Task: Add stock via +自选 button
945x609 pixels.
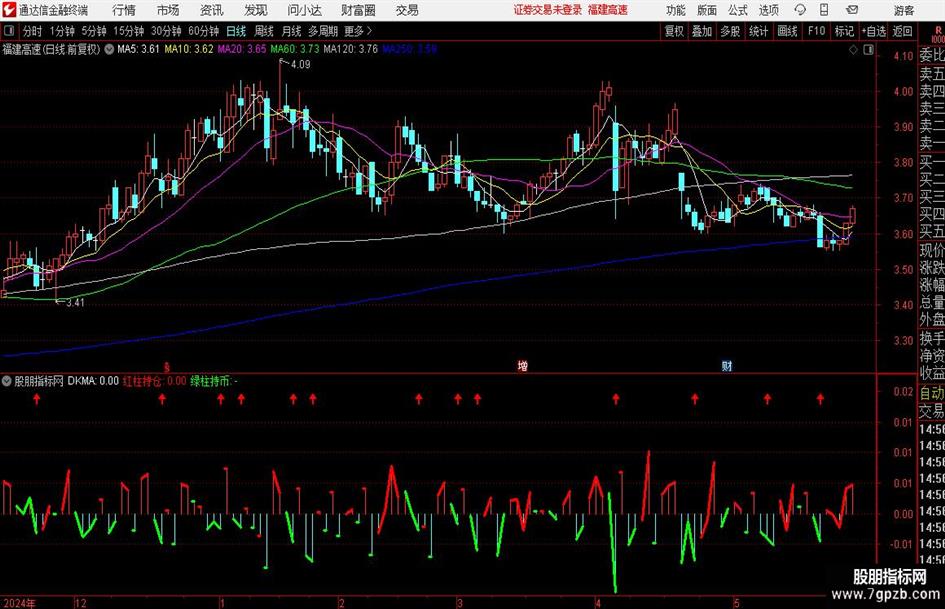Action: [873, 31]
